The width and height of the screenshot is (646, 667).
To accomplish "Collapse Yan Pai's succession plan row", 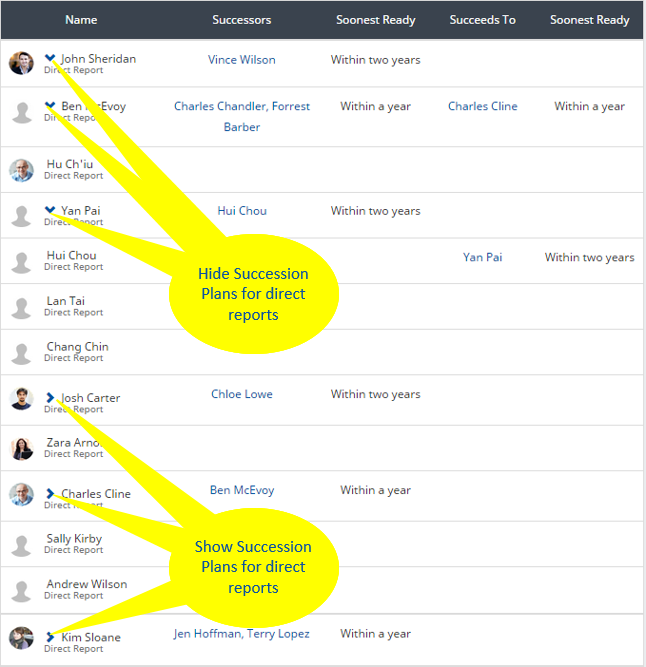I will (50, 210).
